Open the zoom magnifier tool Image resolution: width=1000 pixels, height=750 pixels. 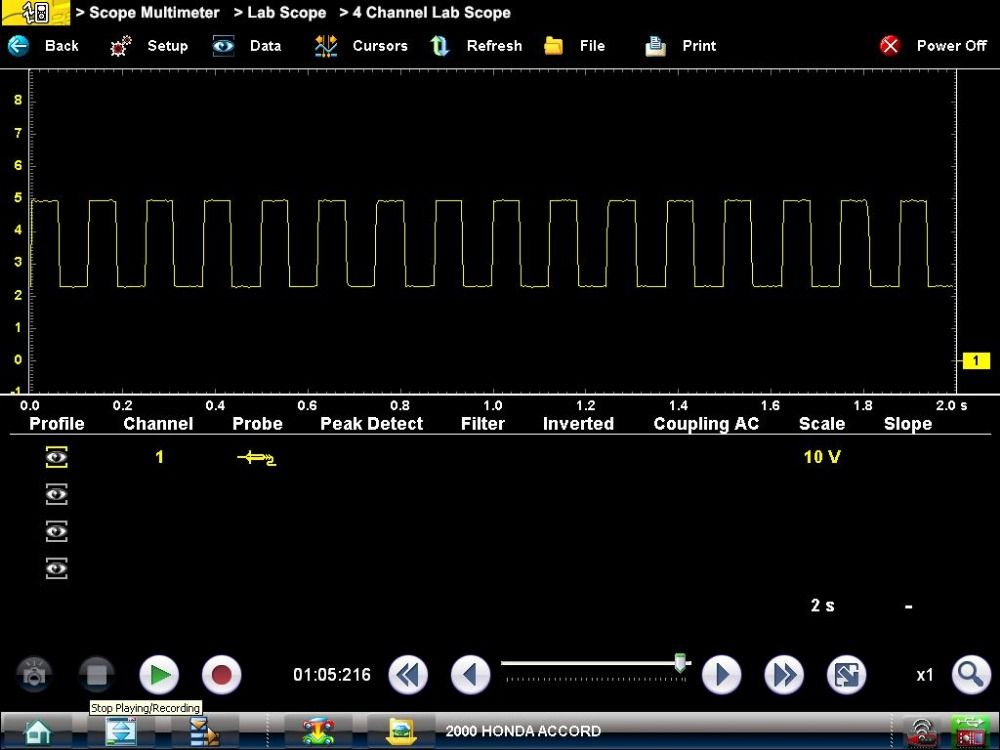tap(970, 676)
